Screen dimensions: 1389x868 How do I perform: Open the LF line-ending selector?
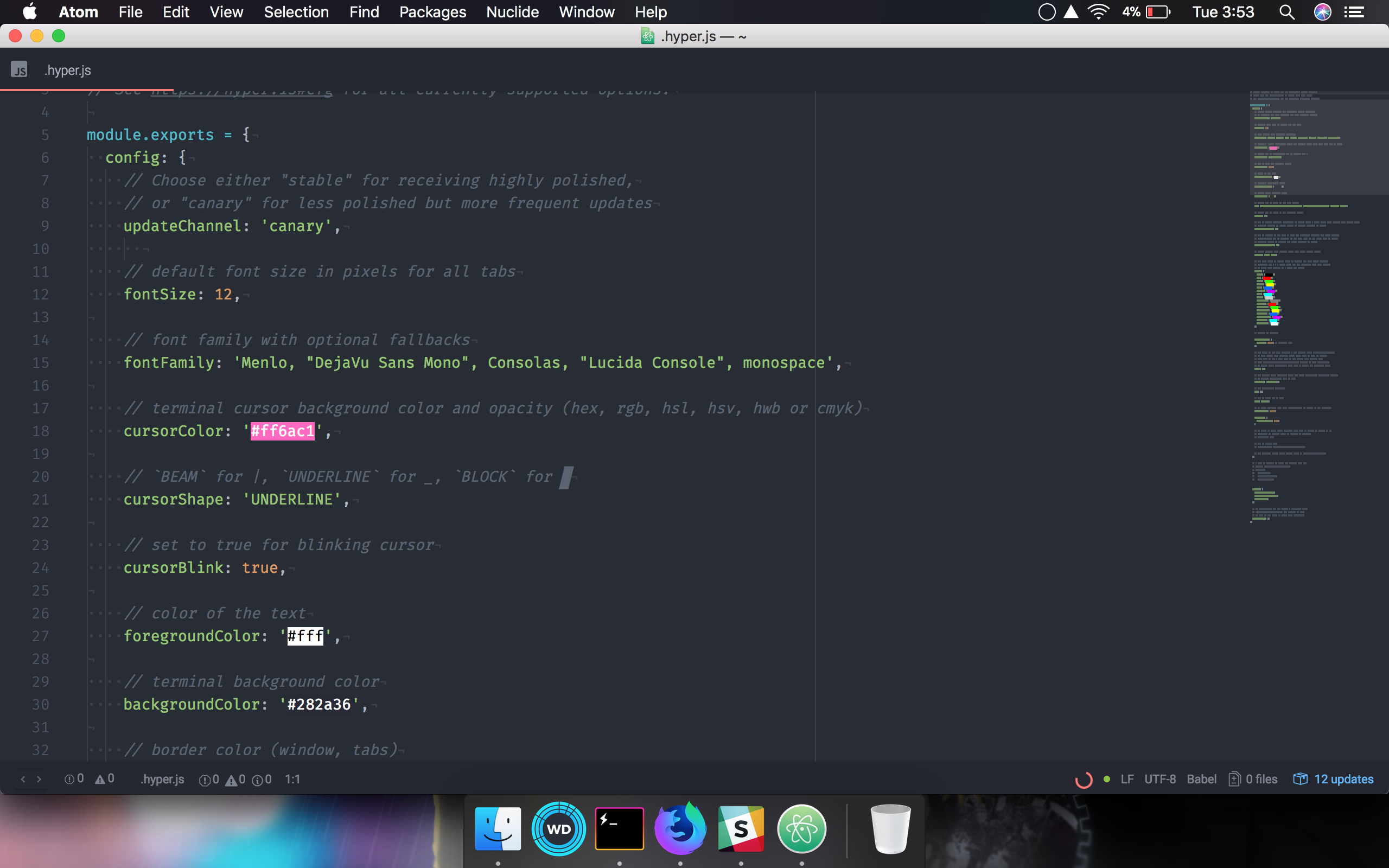pyautogui.click(x=1127, y=778)
